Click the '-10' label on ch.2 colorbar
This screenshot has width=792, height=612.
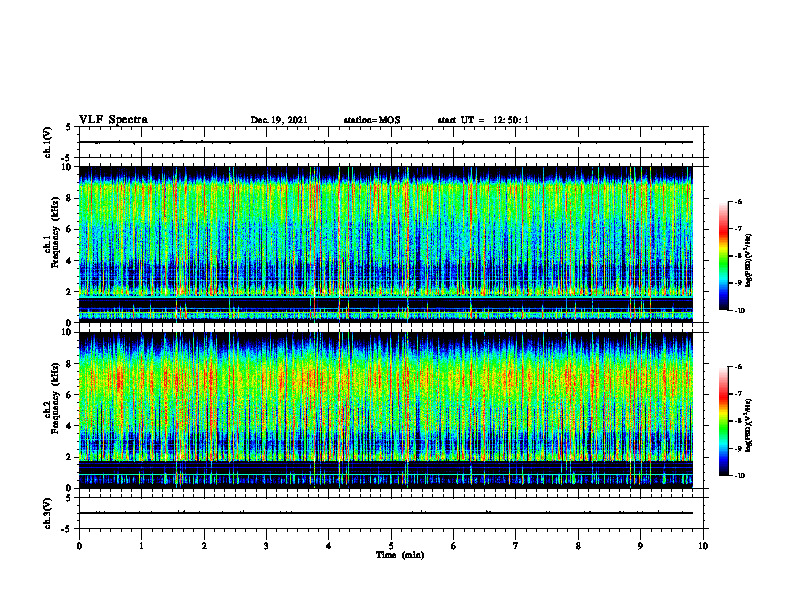[739, 476]
